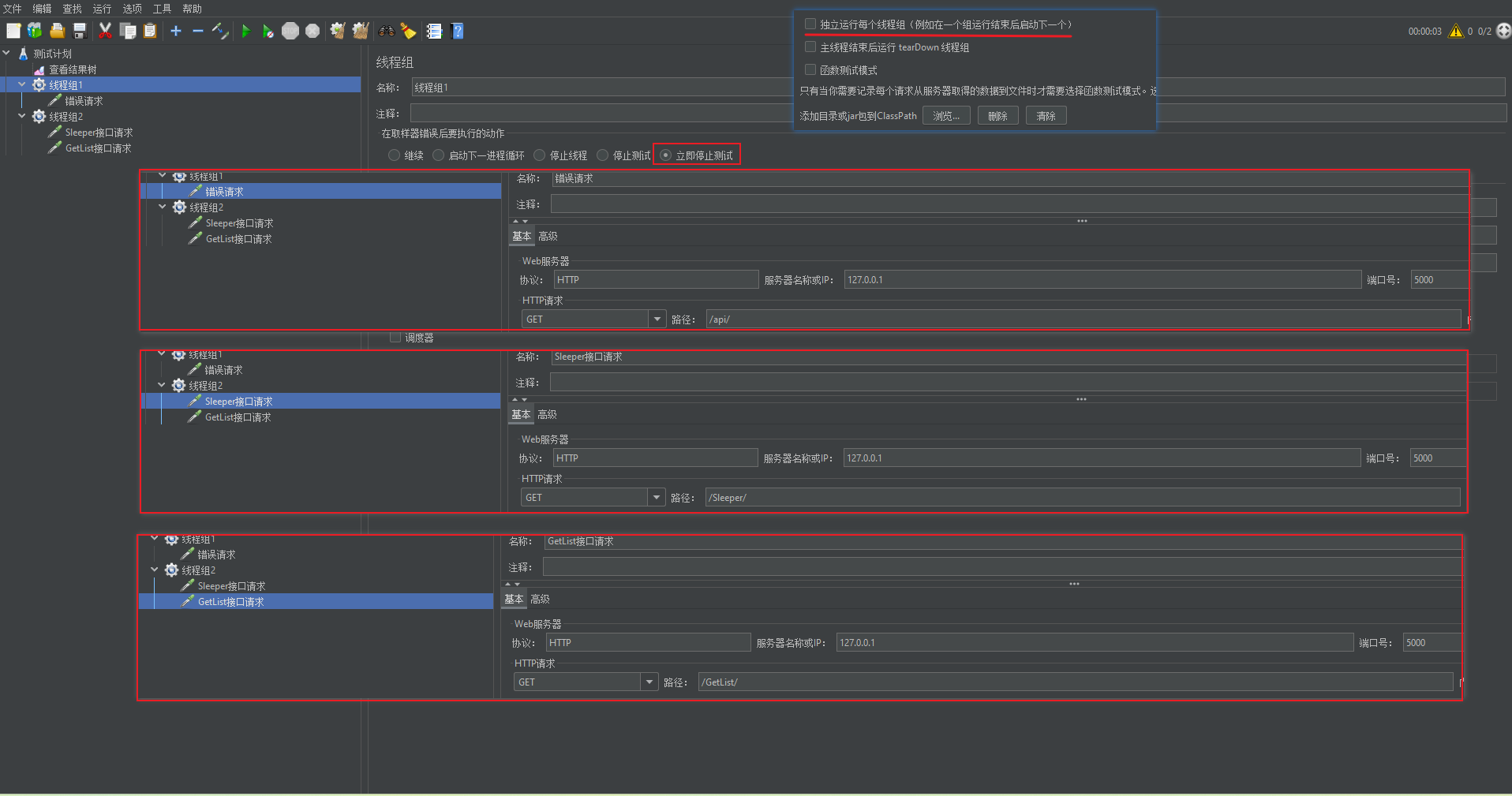The image size is (1512, 796).
Task: Open the 选项 menu
Action: click(x=132, y=9)
